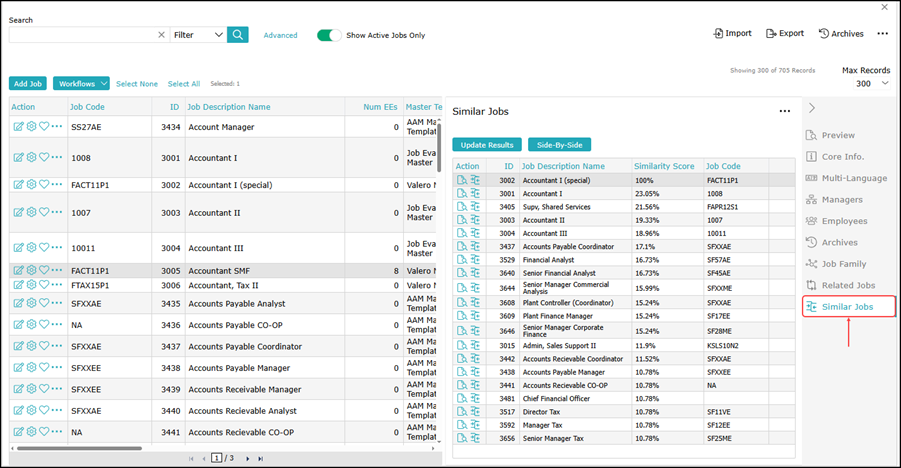Screen dimensions: 901x468
Task: Click the Update Results button
Action: (x=486, y=145)
